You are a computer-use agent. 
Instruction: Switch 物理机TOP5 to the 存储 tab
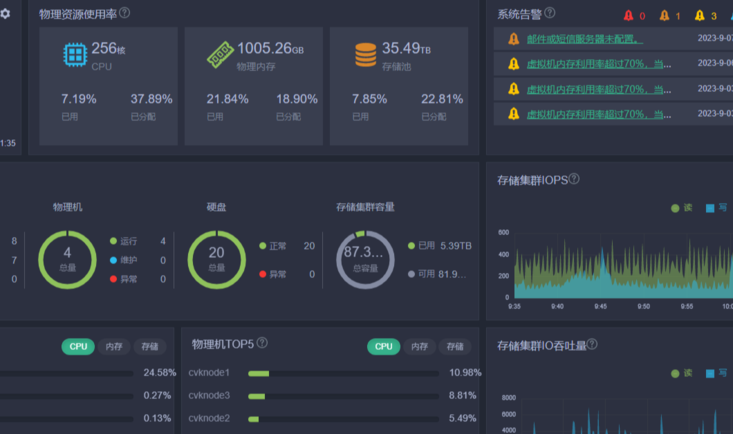(x=455, y=347)
